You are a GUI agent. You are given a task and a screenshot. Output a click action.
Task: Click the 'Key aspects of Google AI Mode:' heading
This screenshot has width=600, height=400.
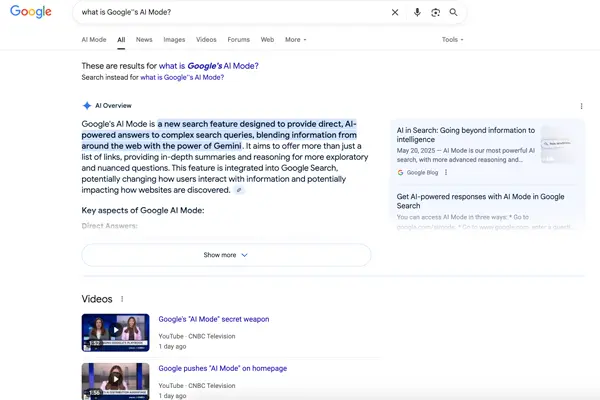click(143, 210)
